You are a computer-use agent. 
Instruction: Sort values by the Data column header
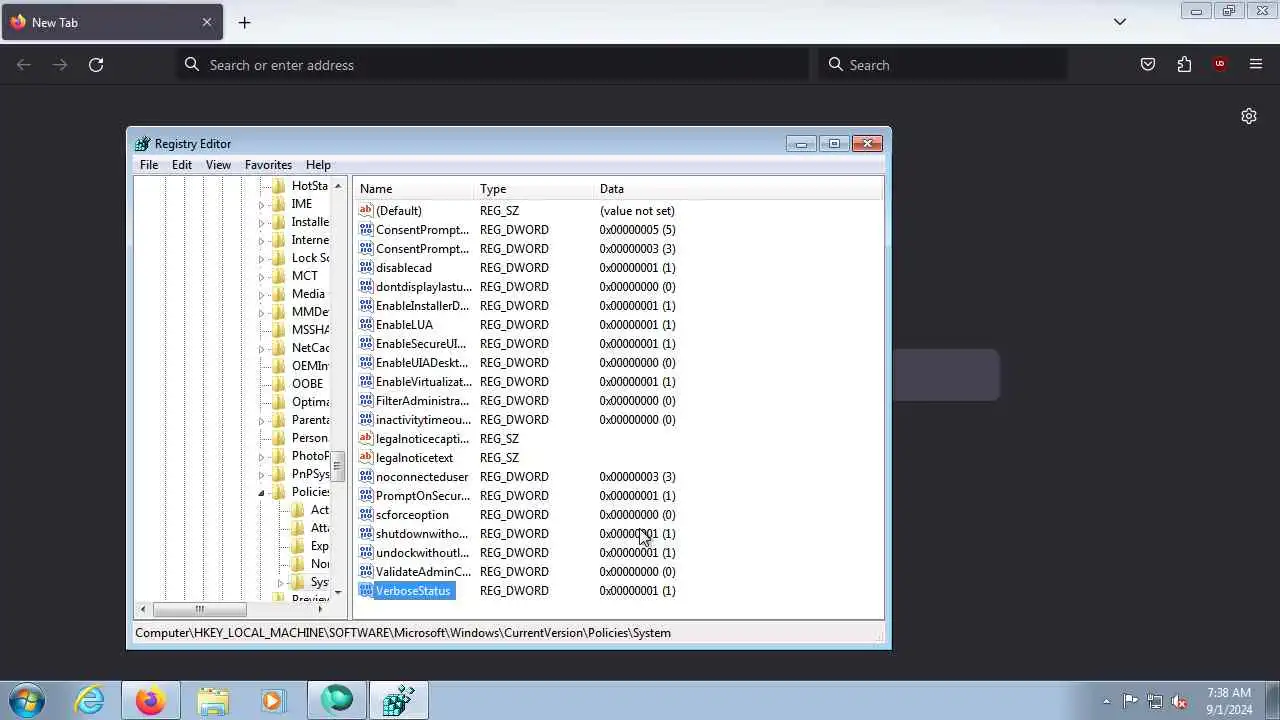[x=738, y=189]
